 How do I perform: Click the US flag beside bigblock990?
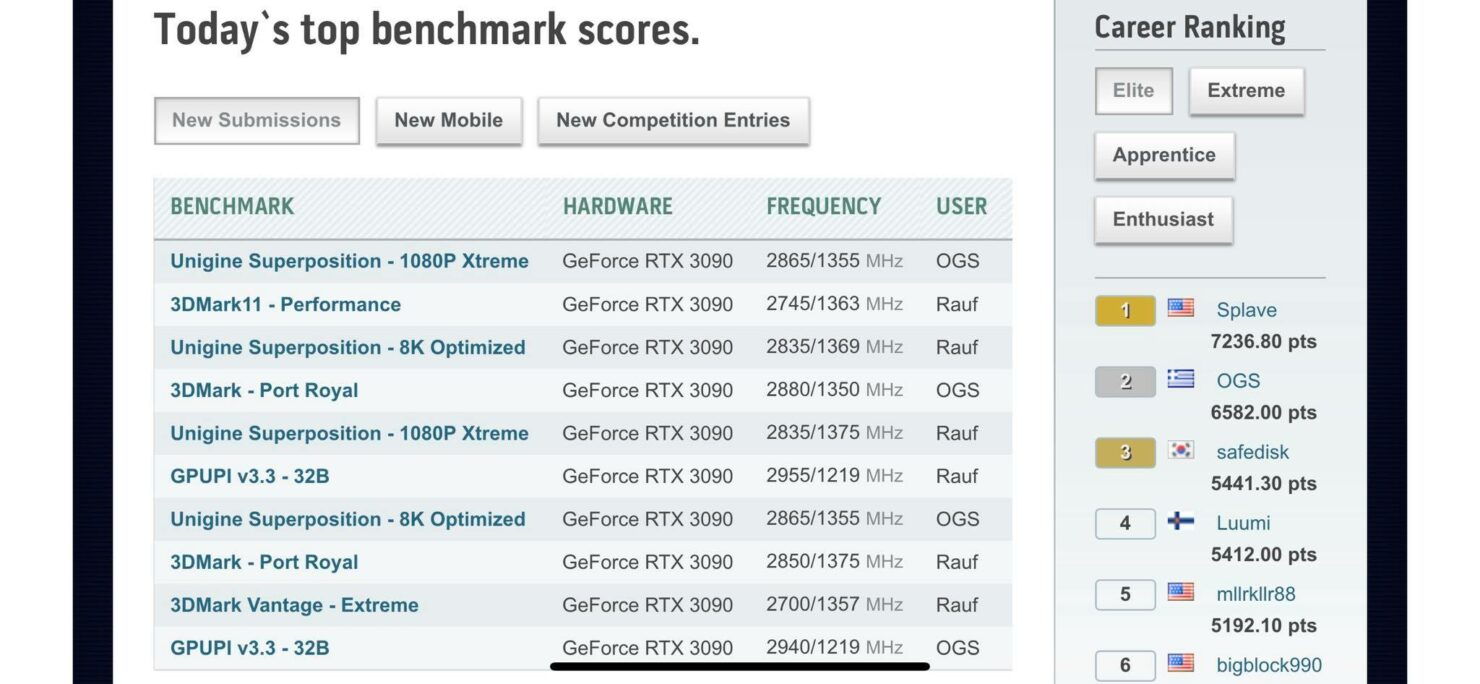tap(1181, 663)
